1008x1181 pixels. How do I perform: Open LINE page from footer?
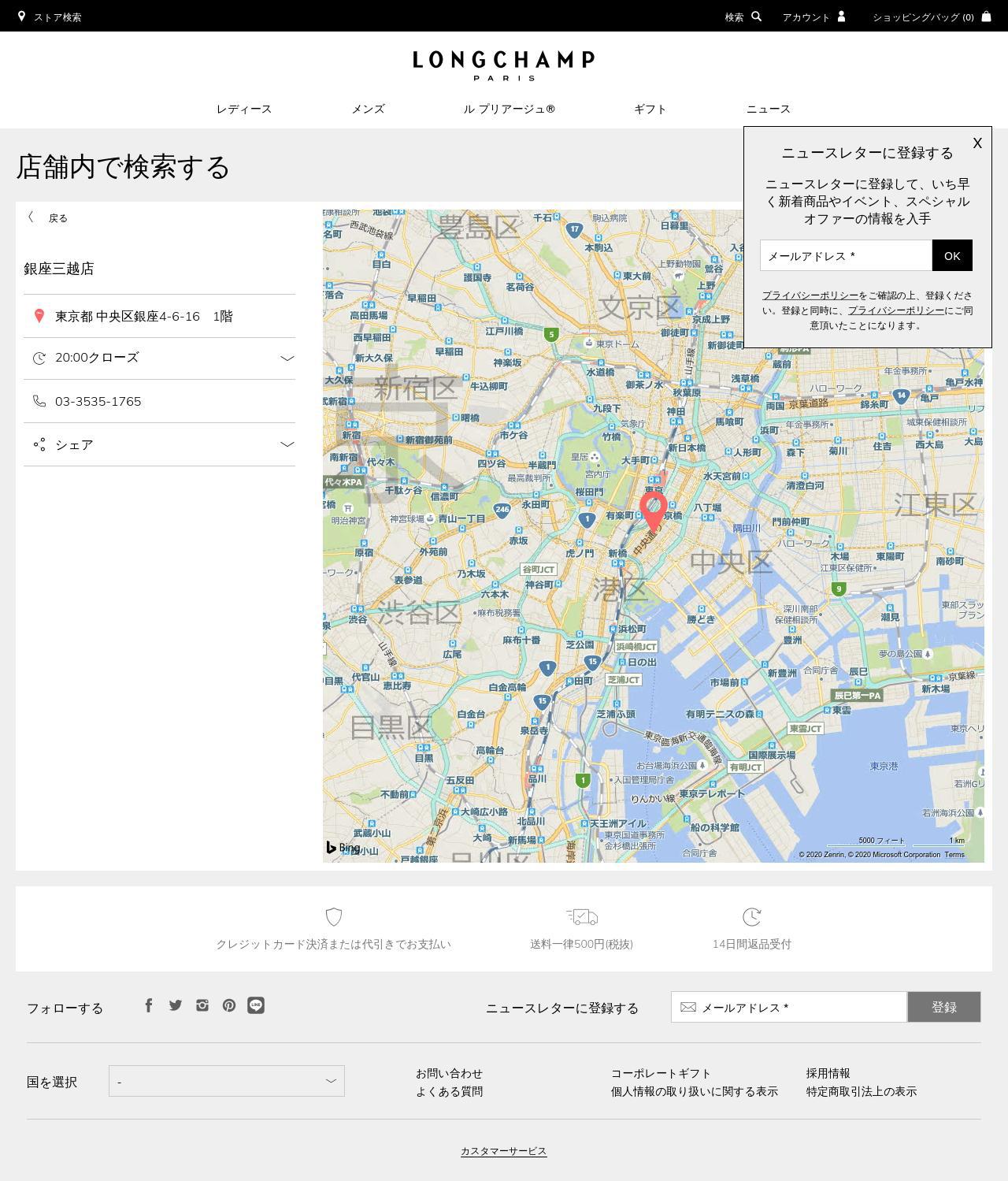pyautogui.click(x=256, y=1005)
